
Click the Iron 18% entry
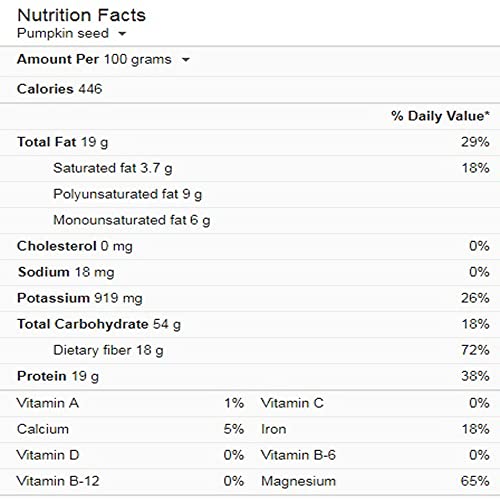375,429
